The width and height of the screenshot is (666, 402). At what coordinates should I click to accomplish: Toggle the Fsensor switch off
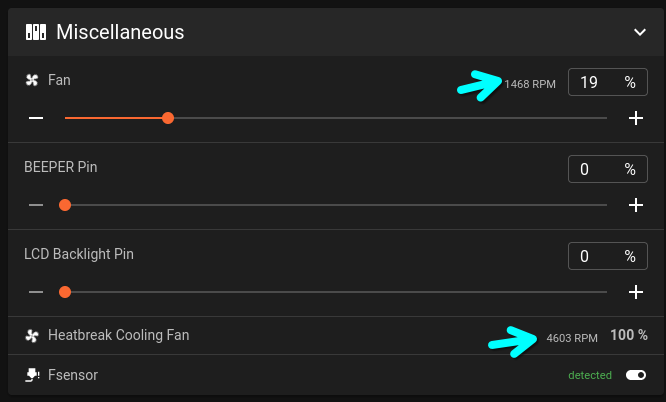tap(636, 375)
